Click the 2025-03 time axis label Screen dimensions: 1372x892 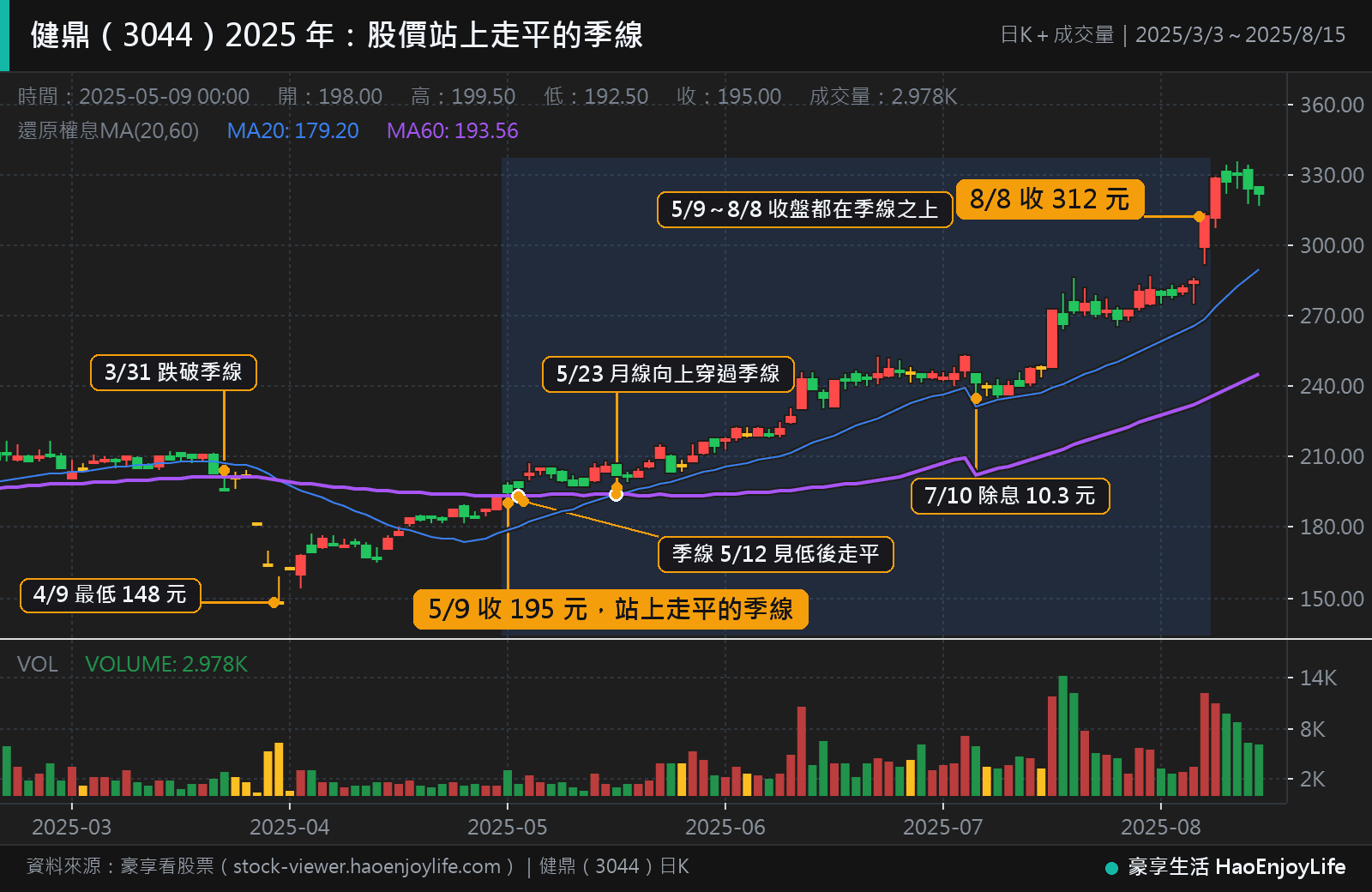click(71, 827)
